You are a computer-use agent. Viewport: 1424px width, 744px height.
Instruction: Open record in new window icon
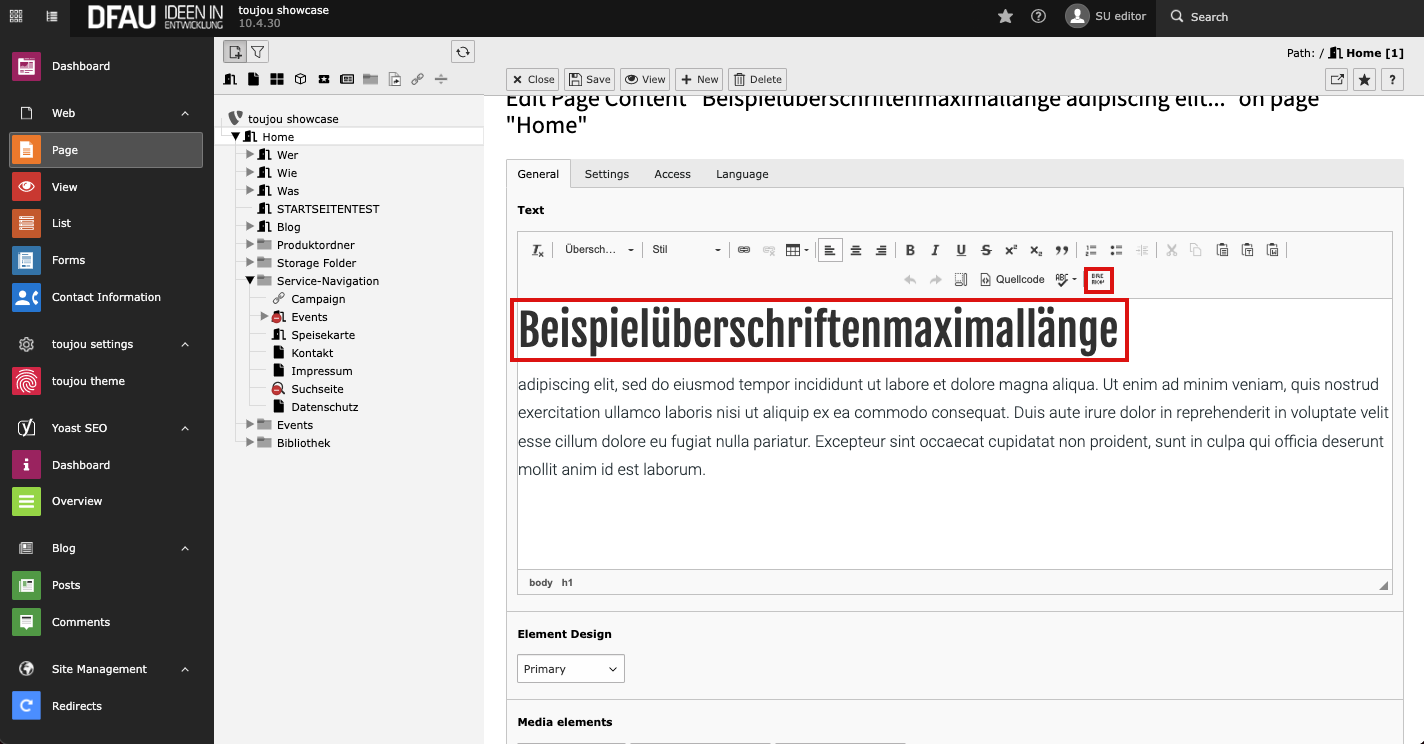coord(1337,79)
